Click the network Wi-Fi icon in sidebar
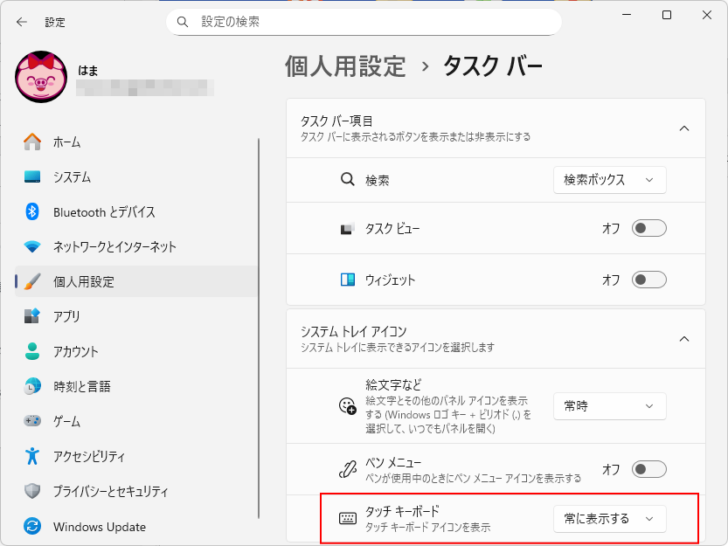 [x=32, y=247]
